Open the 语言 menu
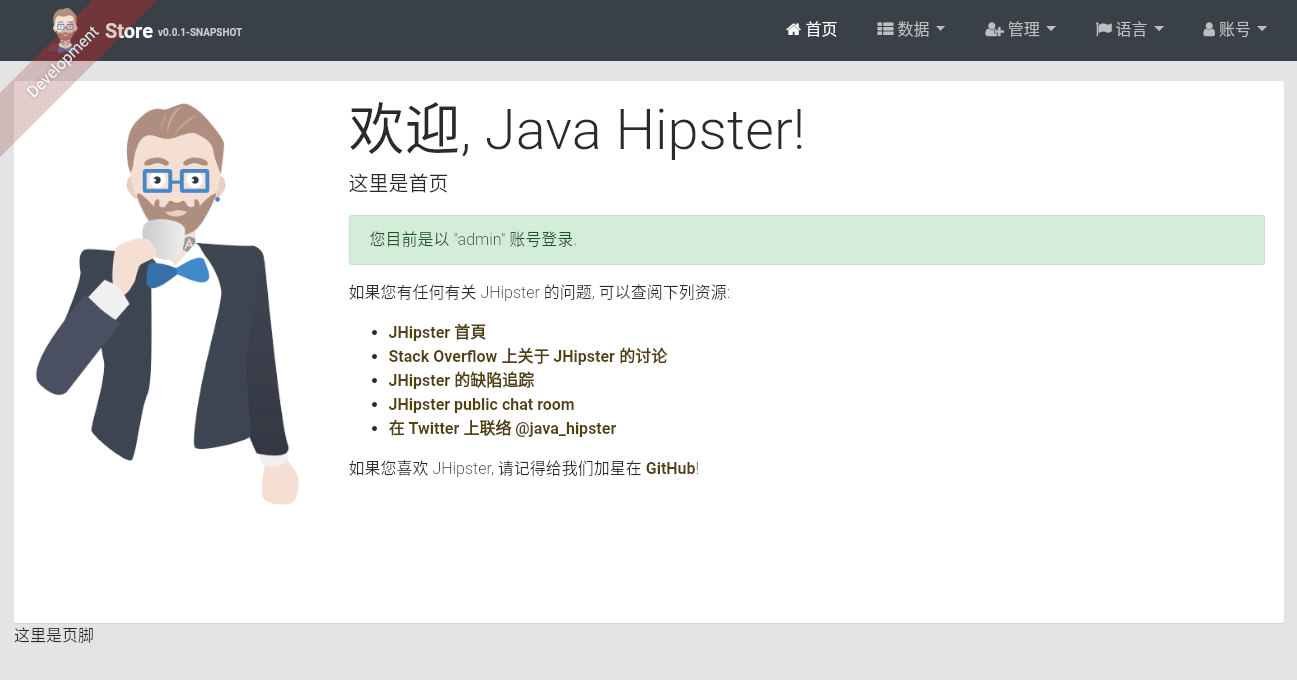The image size is (1297, 680). pos(1130,30)
